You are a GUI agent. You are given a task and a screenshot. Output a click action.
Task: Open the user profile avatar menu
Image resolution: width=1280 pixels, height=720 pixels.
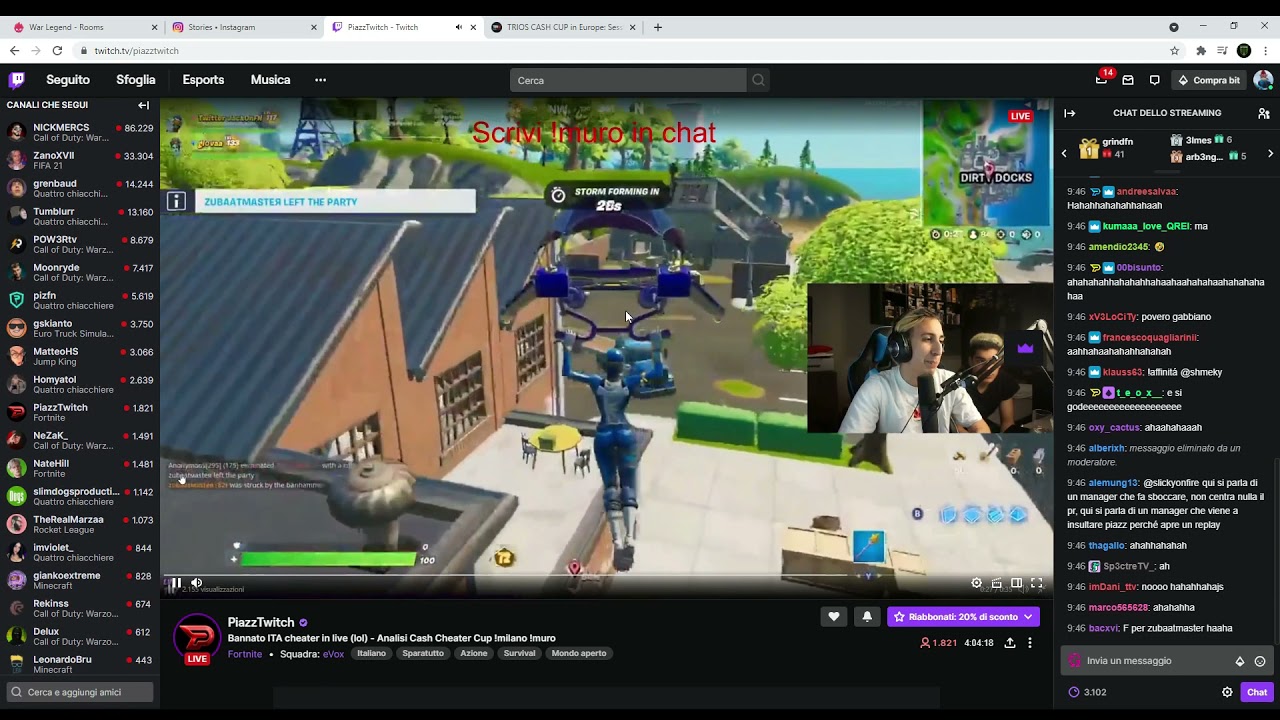tap(1263, 80)
